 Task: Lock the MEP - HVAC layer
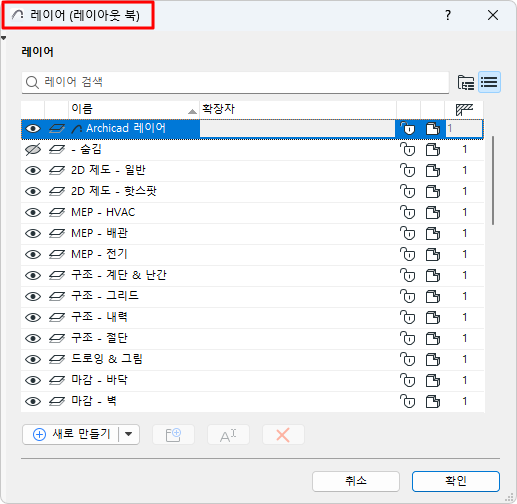pos(407,213)
